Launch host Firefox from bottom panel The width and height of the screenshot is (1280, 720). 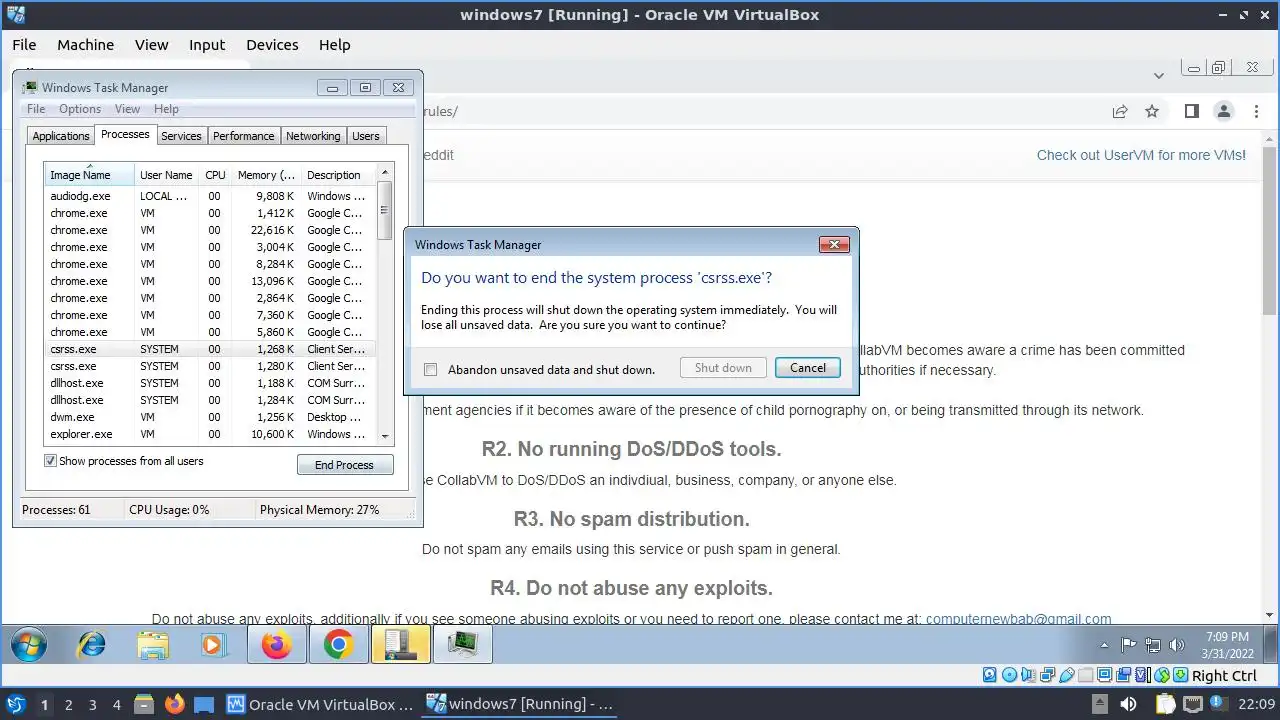(174, 704)
